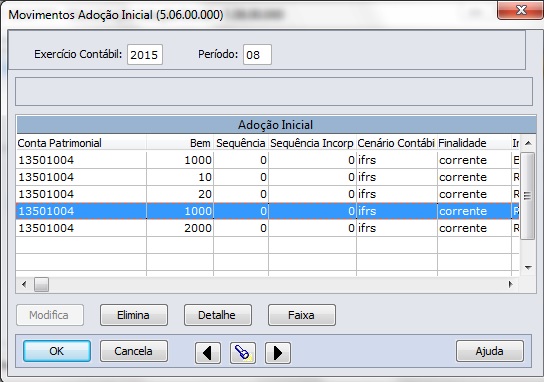Click the horizontal scrollbar left arrow
544x382 pixels.
pos(24,285)
